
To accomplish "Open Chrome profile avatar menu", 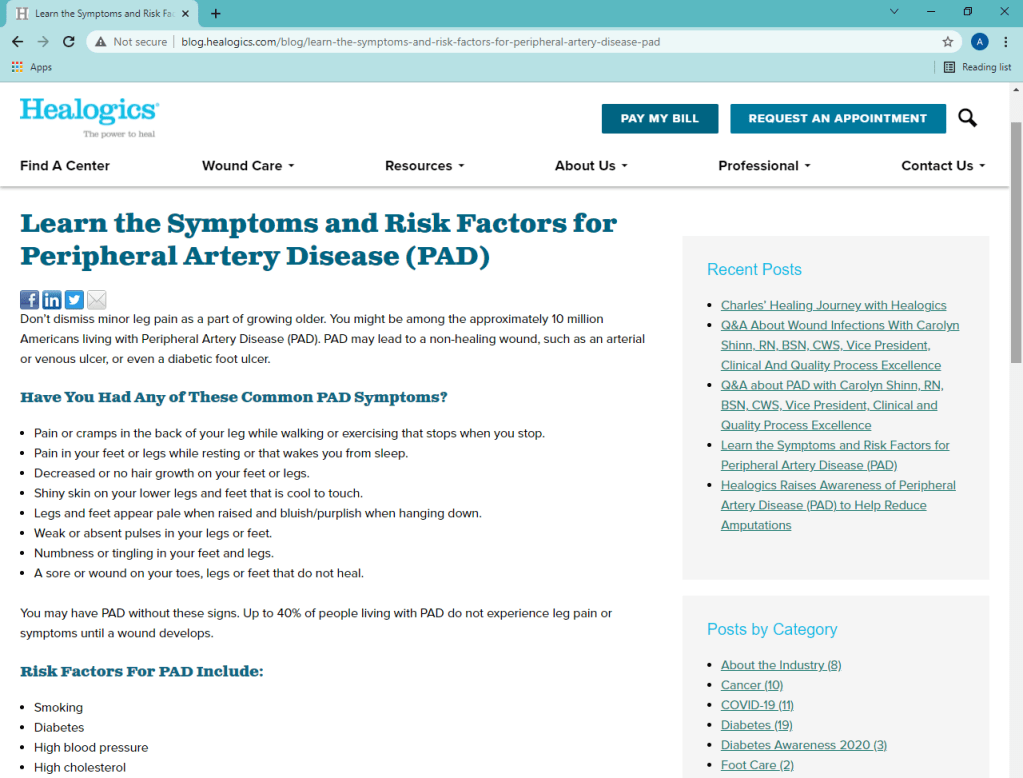I will point(979,42).
